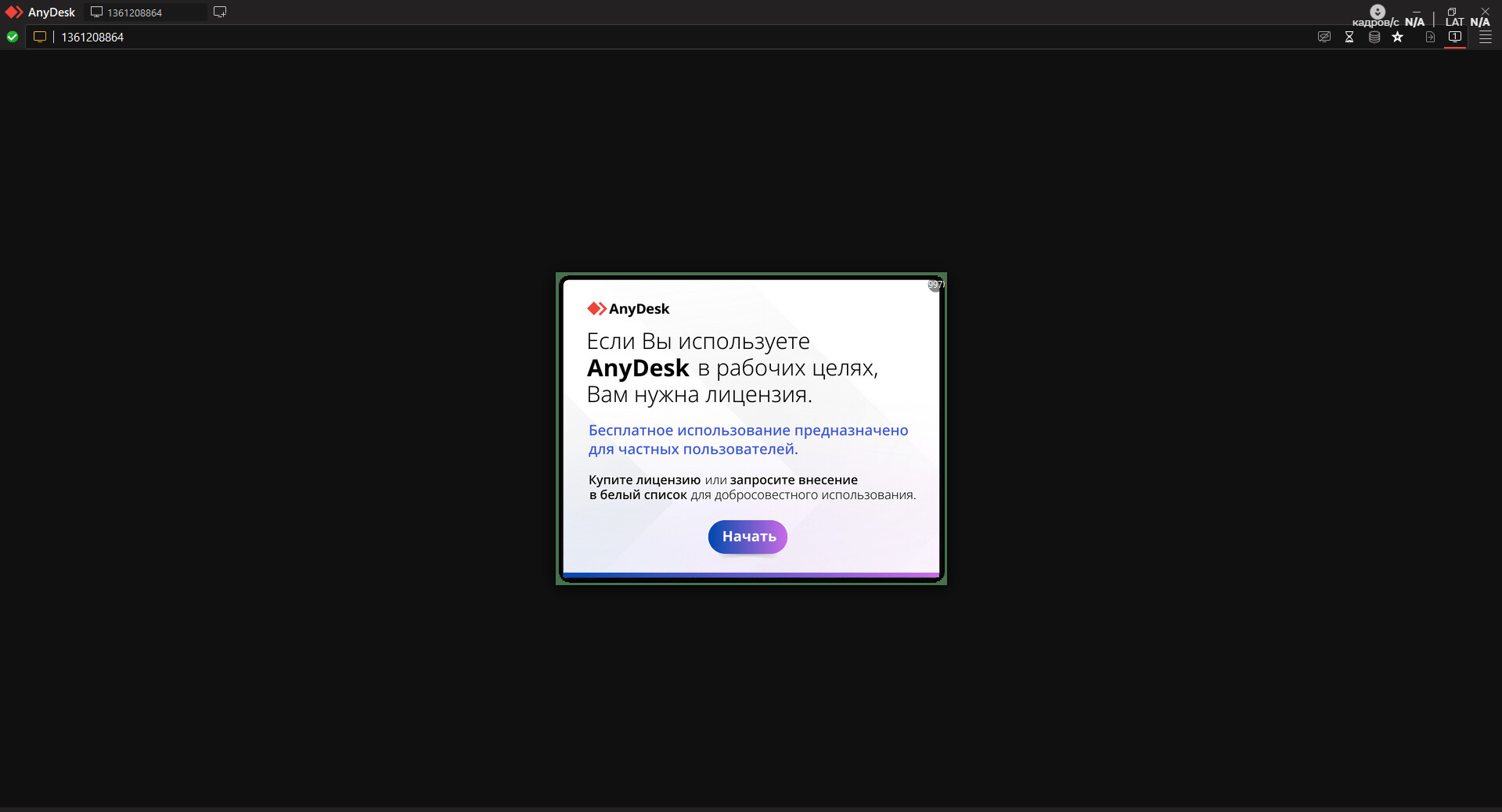The image size is (1502, 812).
Task: Click the green connection status checkmark
Action: (13, 37)
